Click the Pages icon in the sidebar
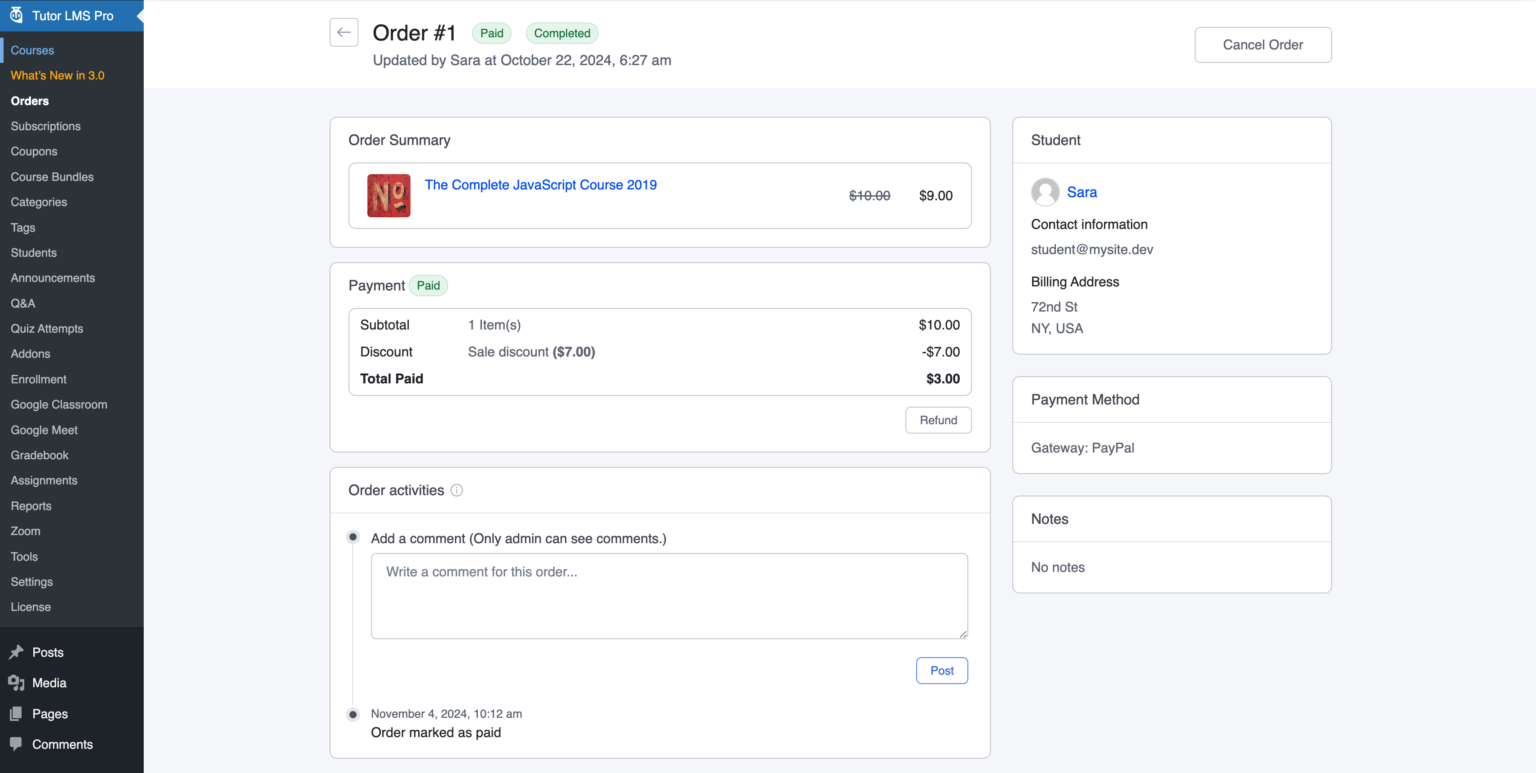1536x773 pixels. pyautogui.click(x=16, y=714)
